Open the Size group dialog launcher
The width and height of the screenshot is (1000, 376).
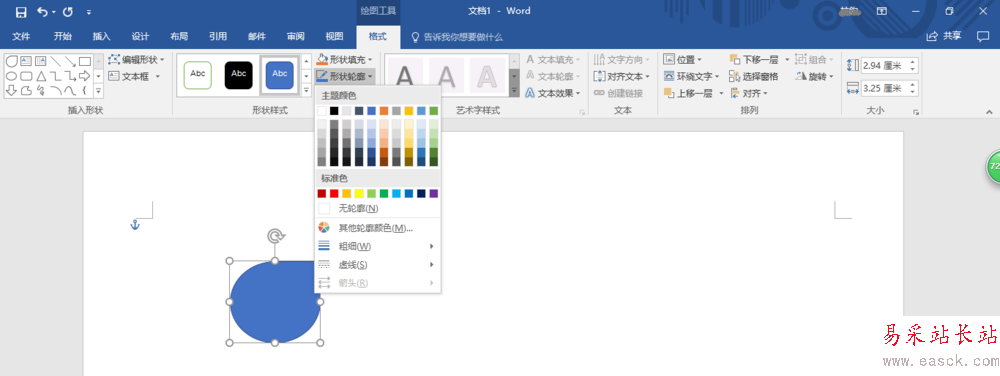coord(916,112)
